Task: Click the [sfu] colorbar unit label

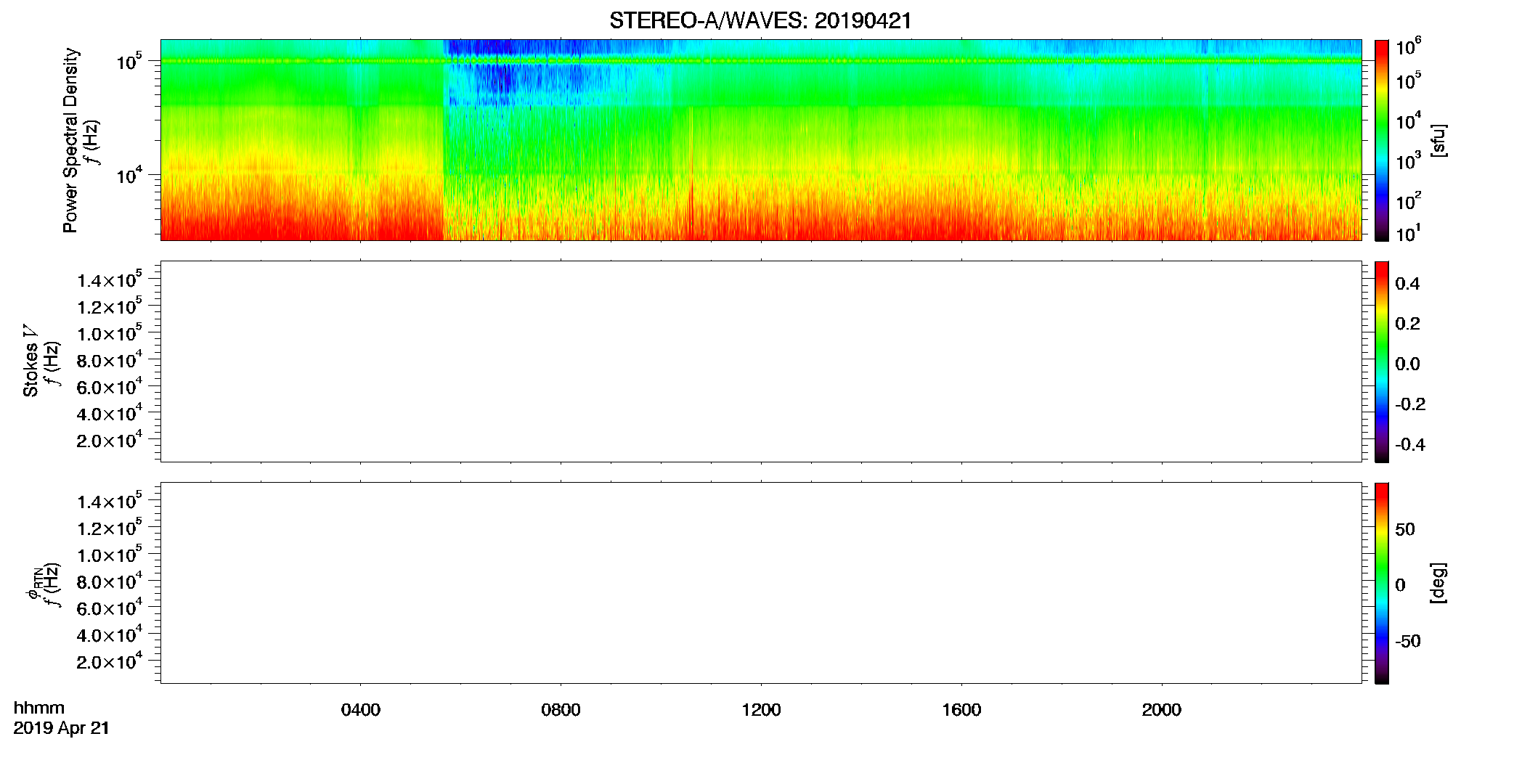Action: 1438,140
